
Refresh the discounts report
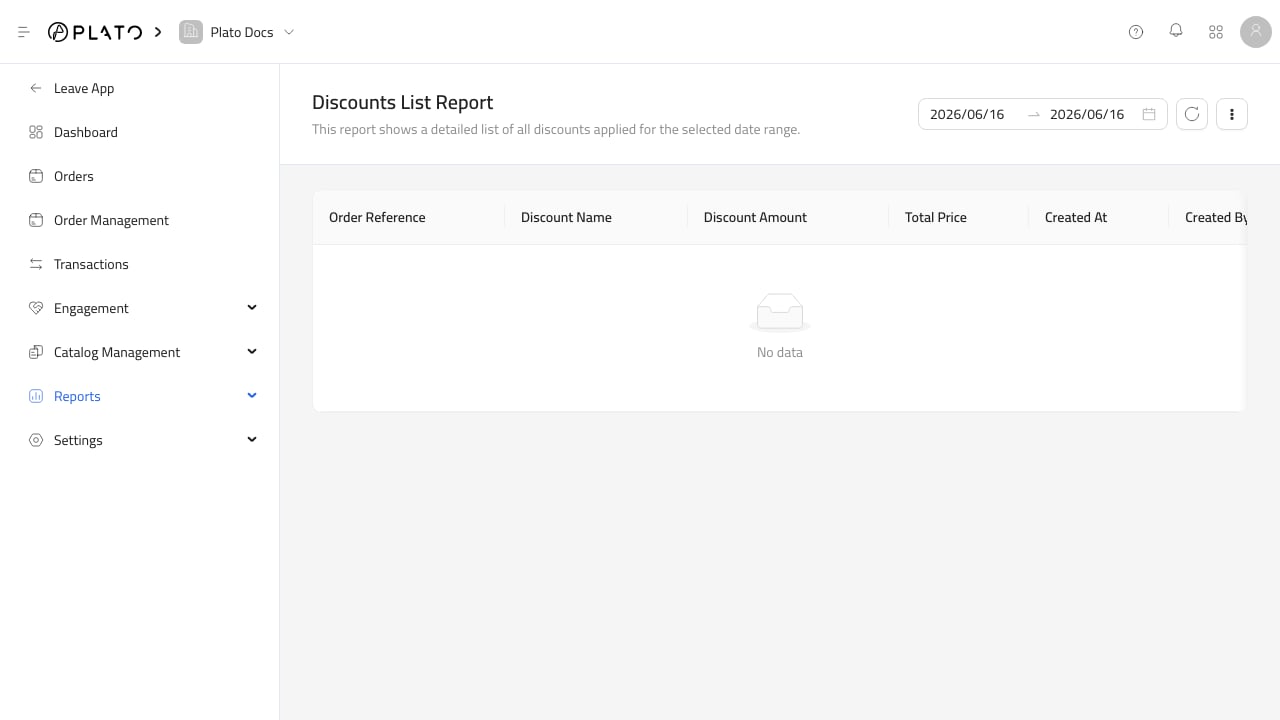(1192, 114)
